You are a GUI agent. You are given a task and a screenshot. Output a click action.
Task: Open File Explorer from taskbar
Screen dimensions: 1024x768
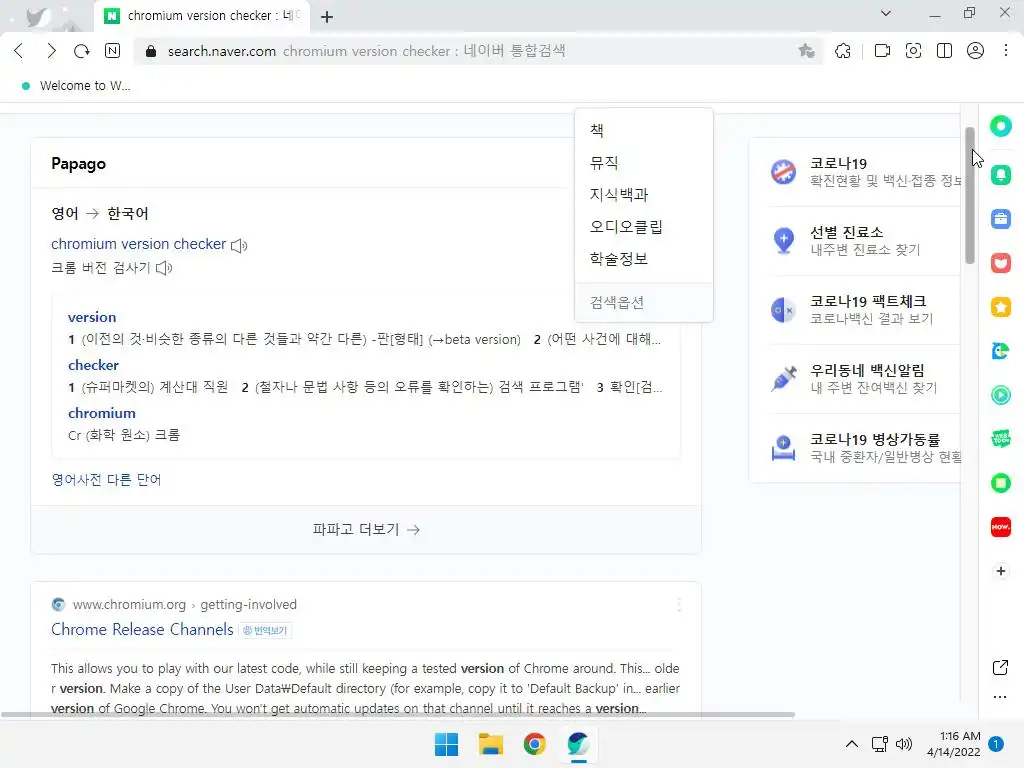[490, 744]
